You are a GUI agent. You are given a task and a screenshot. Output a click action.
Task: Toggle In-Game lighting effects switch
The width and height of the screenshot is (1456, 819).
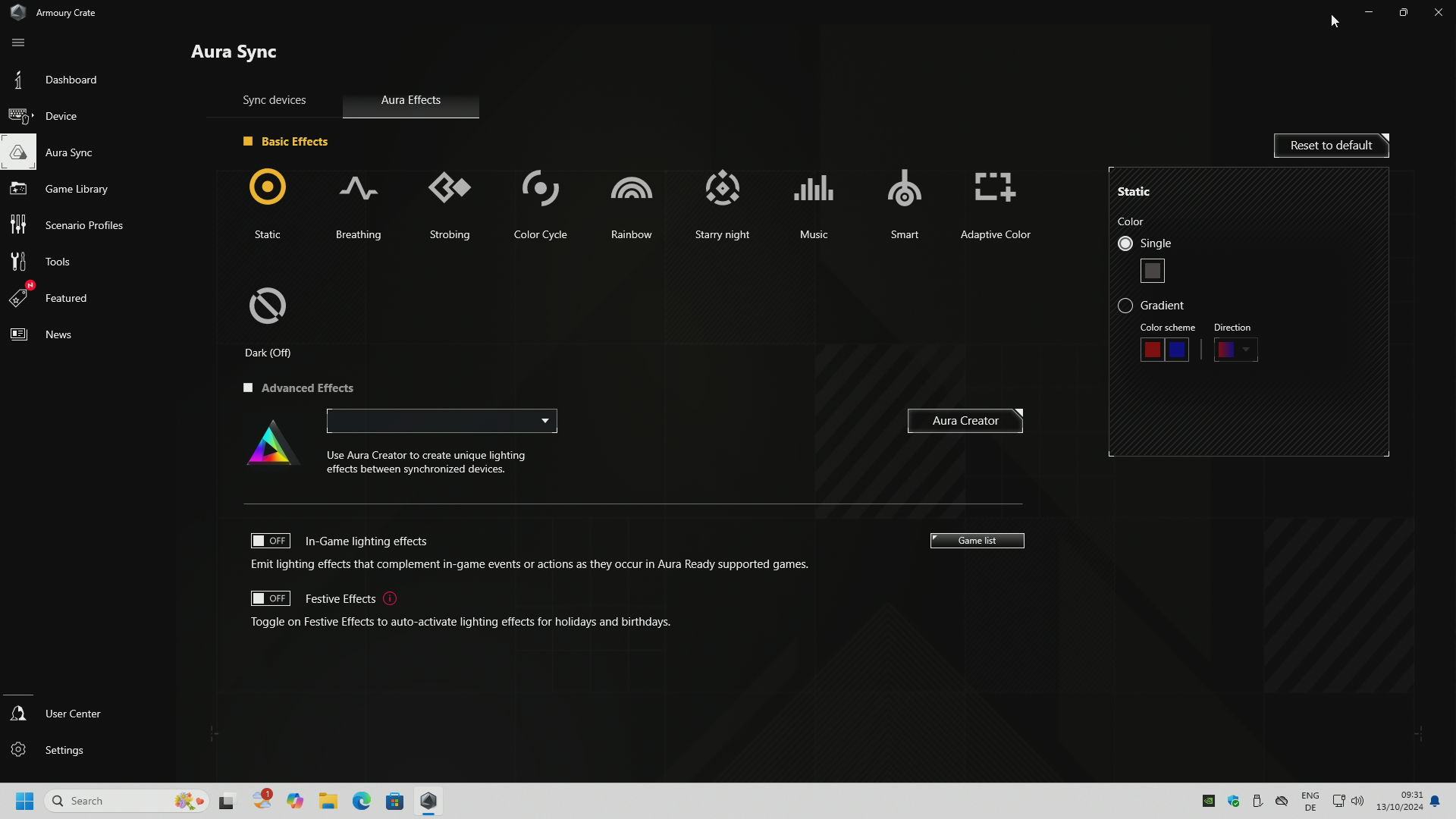[271, 541]
